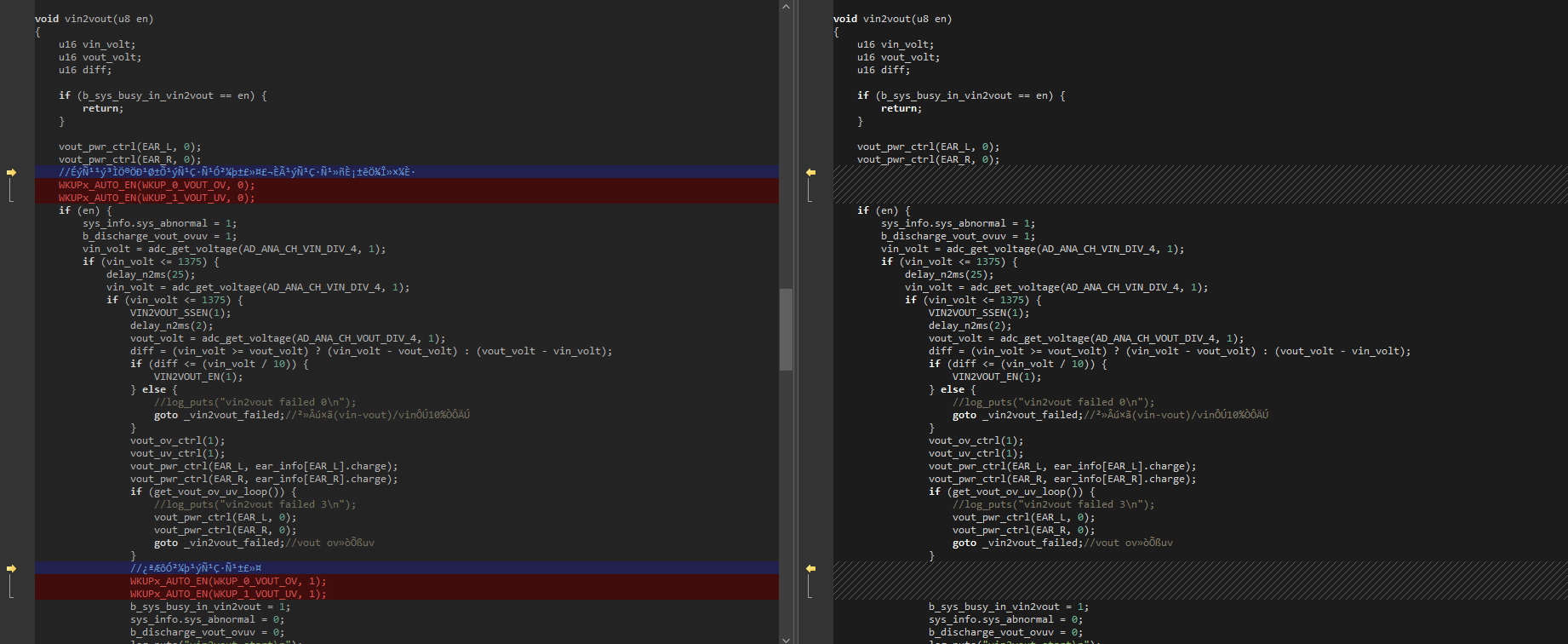Click 'VIN2VOUT_SSEN(1);' in the left pane

[x=180, y=313]
